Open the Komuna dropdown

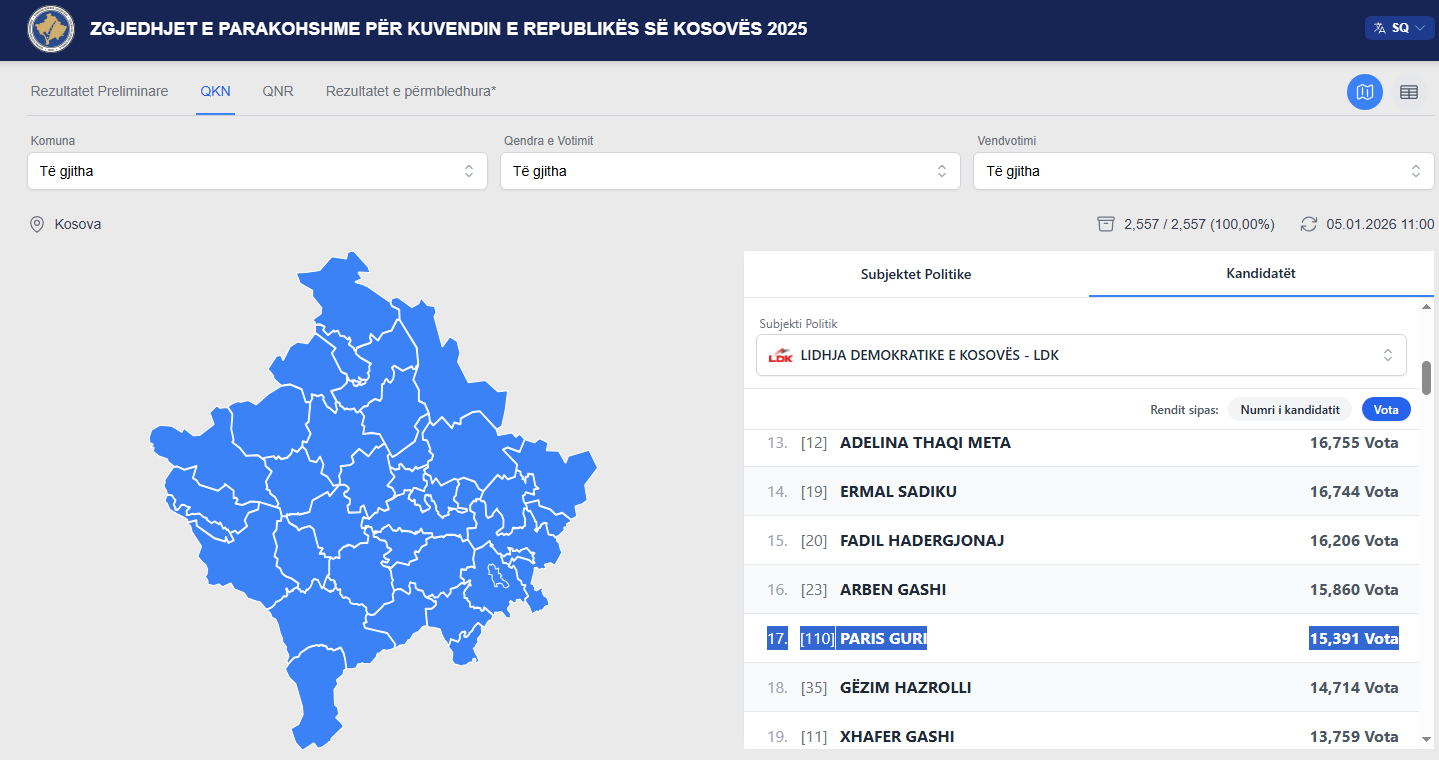pos(257,171)
